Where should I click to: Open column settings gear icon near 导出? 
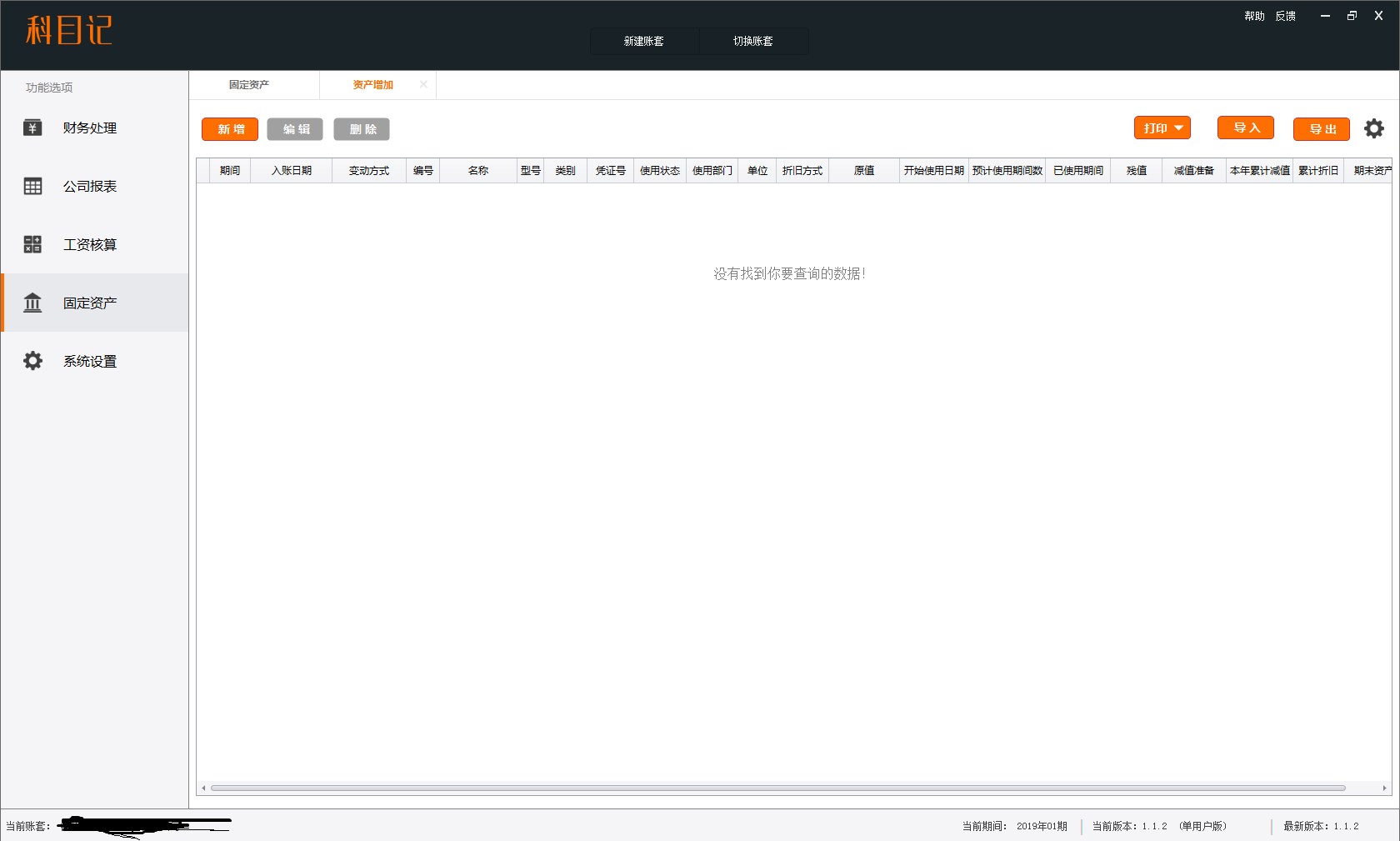point(1373,128)
